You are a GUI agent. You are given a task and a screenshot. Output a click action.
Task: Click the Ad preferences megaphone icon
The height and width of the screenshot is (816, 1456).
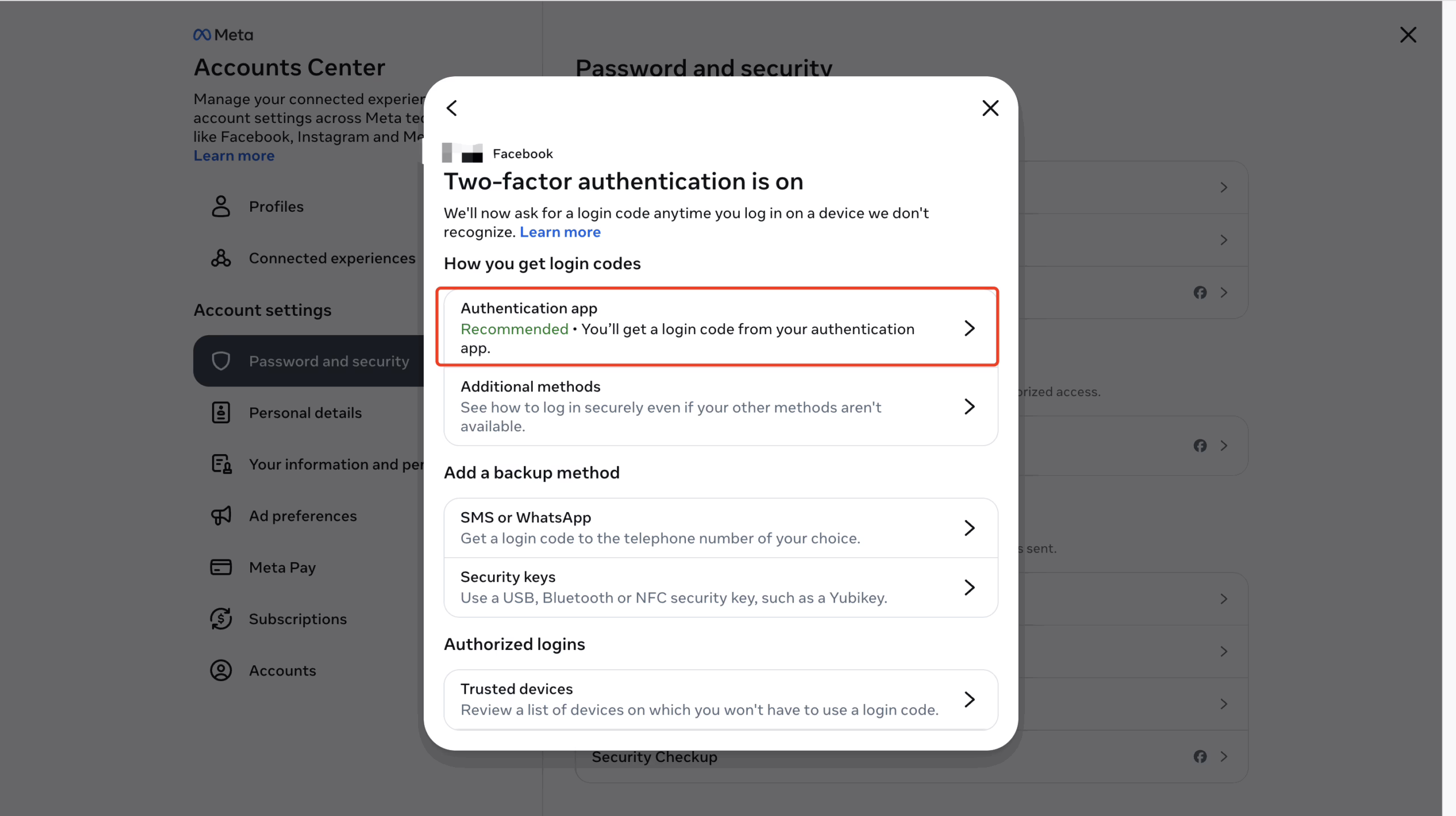pos(221,516)
